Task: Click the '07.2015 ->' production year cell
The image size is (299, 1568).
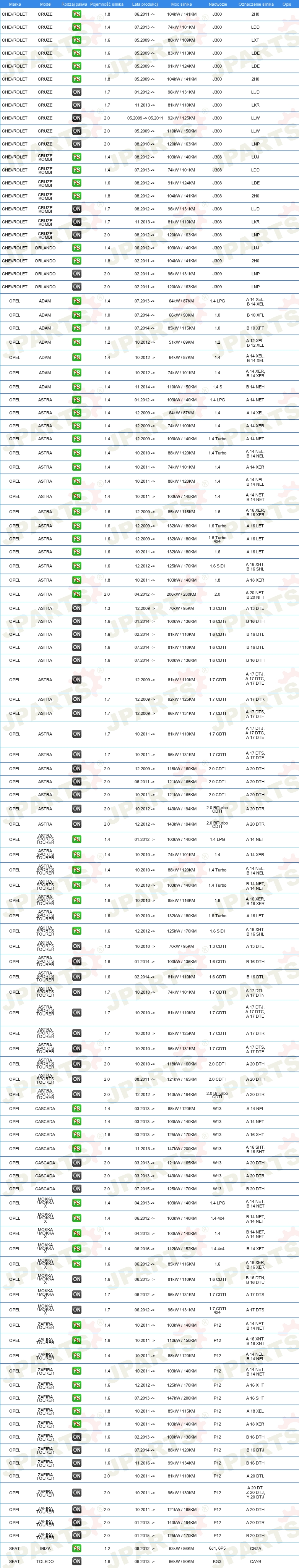Action: (144, 1189)
